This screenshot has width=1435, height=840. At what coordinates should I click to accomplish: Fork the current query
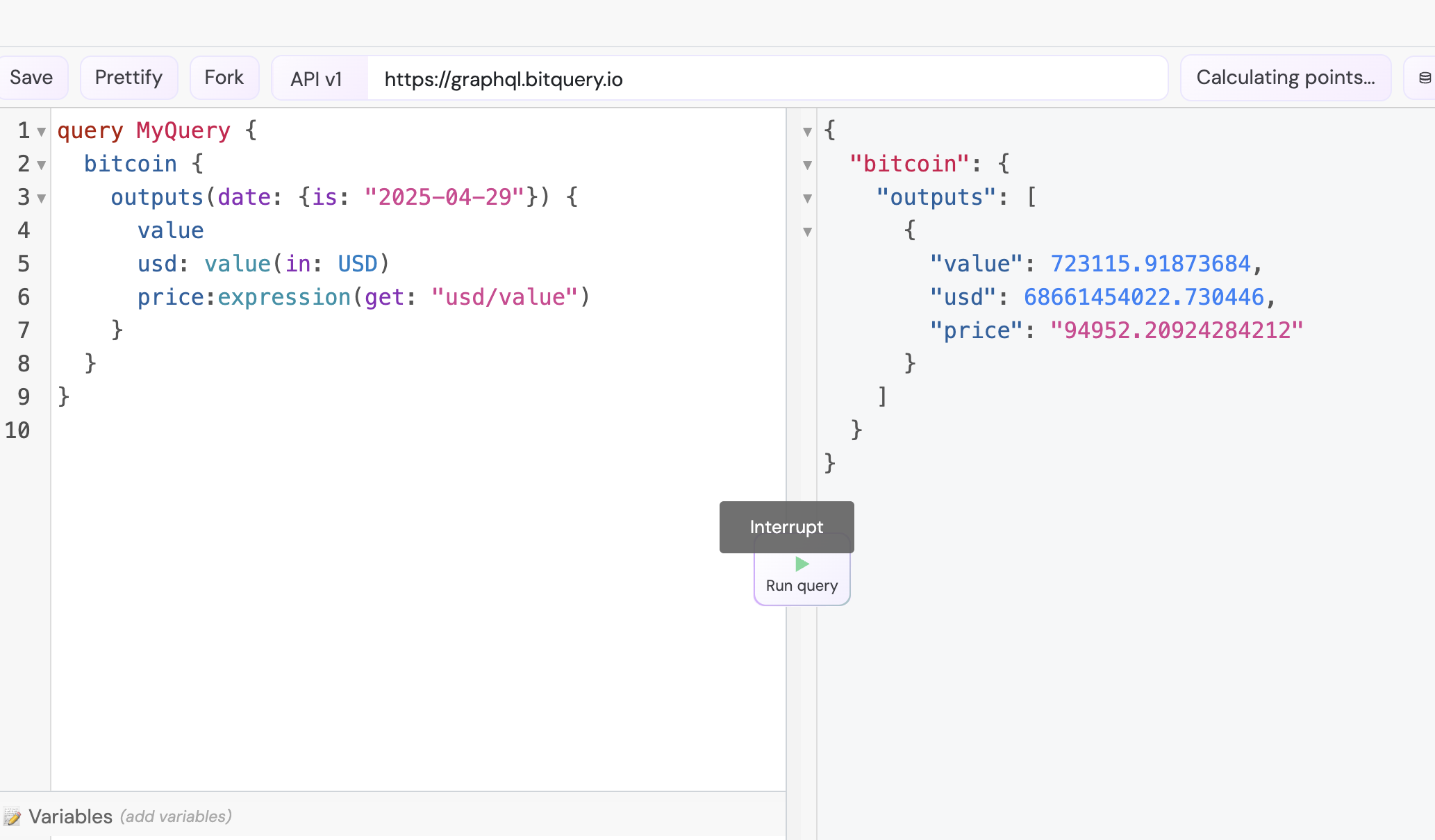coord(224,78)
